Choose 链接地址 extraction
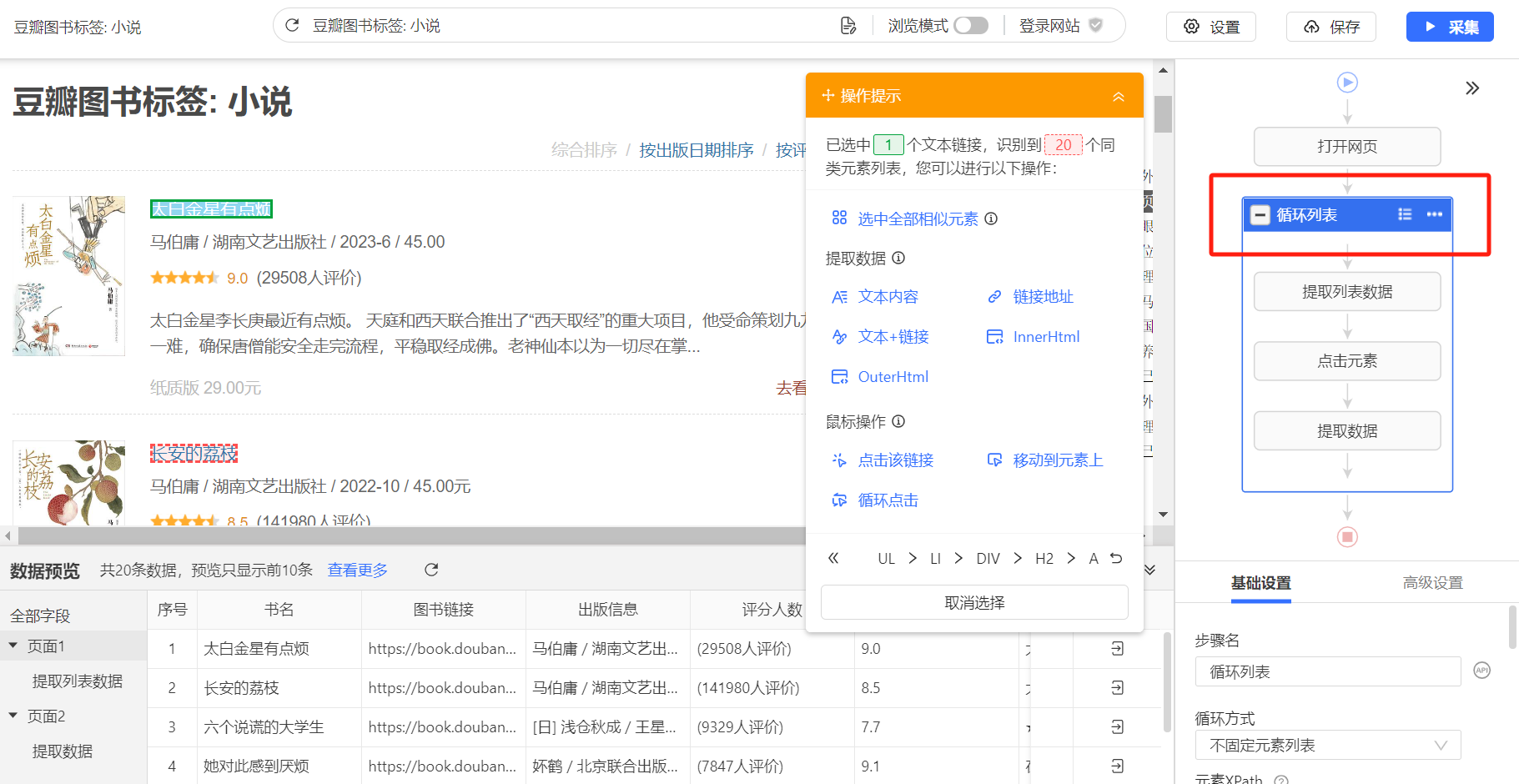1519x784 pixels. point(1030,297)
